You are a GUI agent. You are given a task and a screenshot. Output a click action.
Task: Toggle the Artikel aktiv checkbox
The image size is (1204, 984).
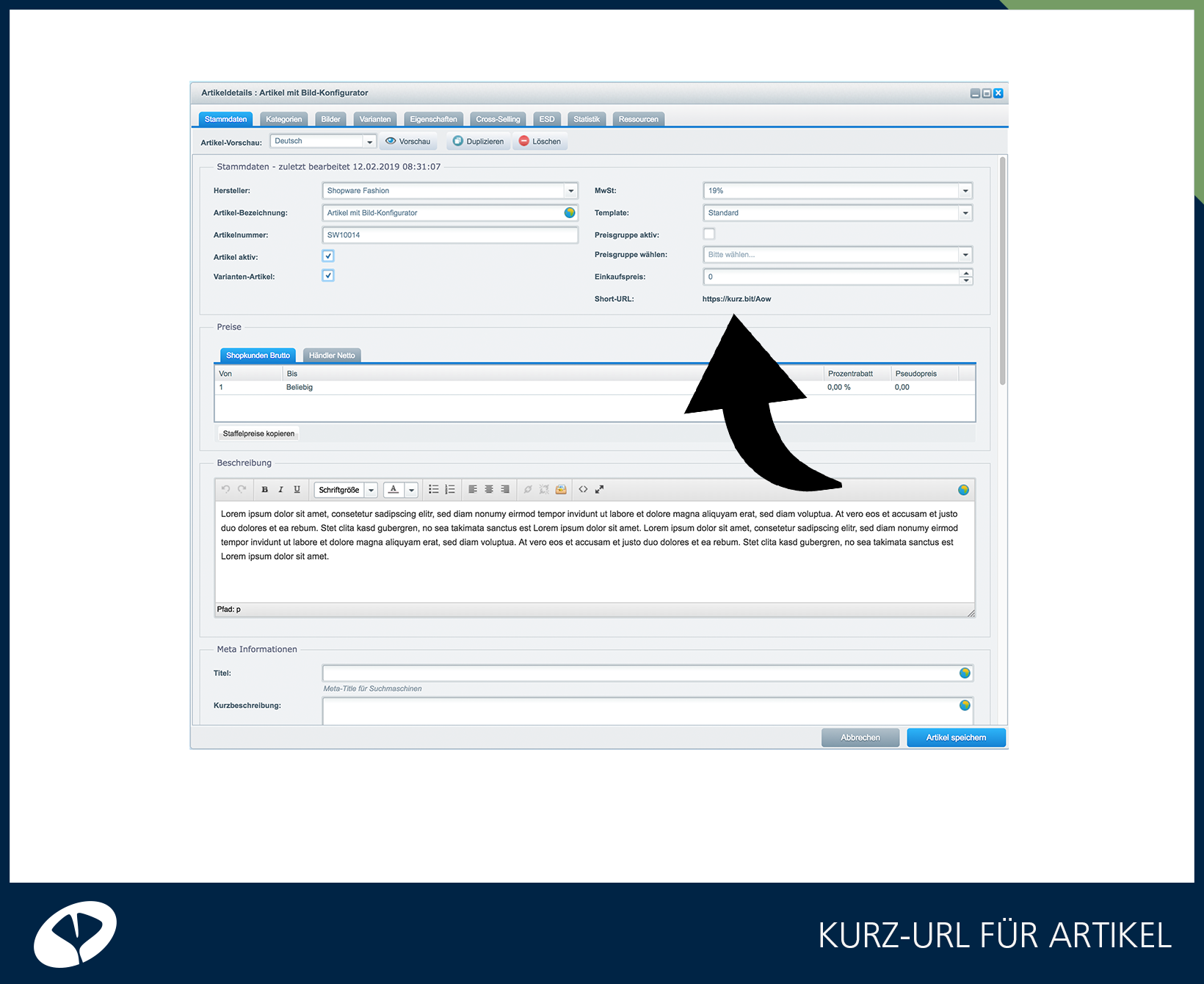pyautogui.click(x=328, y=256)
